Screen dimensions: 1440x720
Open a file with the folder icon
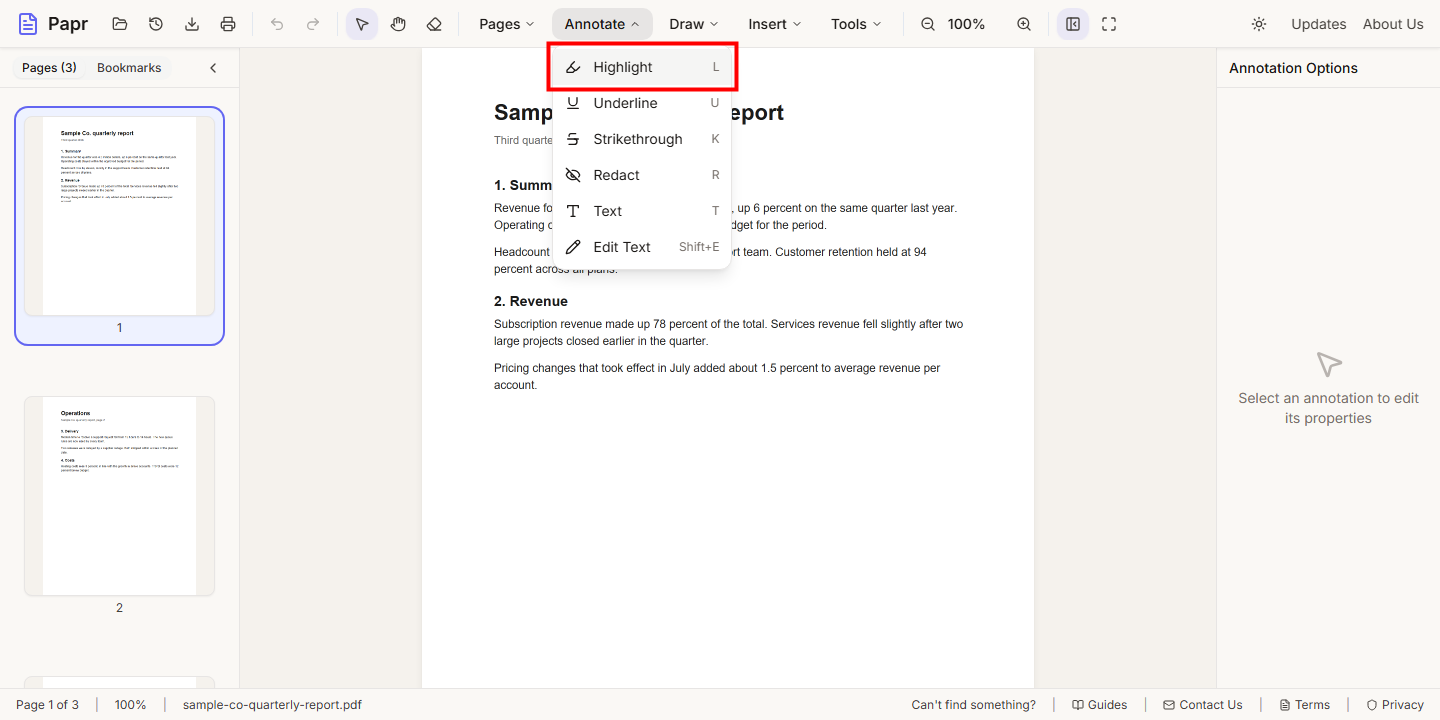(x=120, y=24)
